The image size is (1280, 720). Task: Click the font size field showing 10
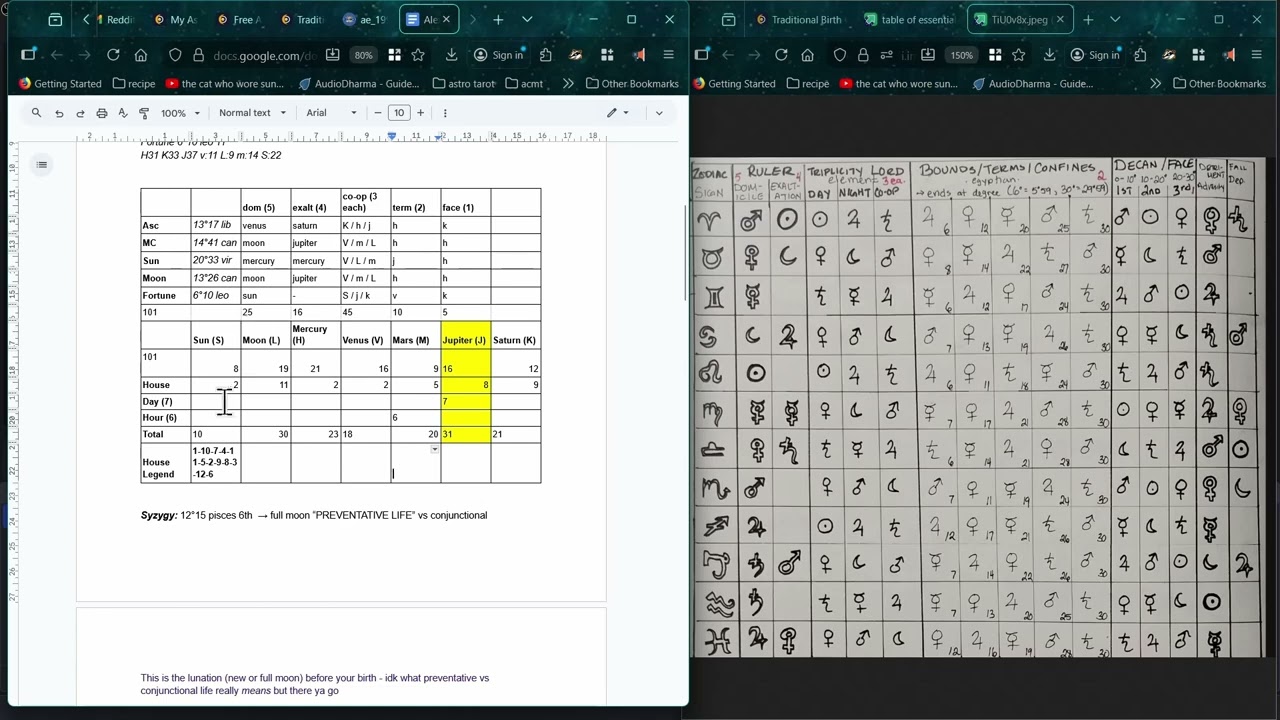point(399,113)
